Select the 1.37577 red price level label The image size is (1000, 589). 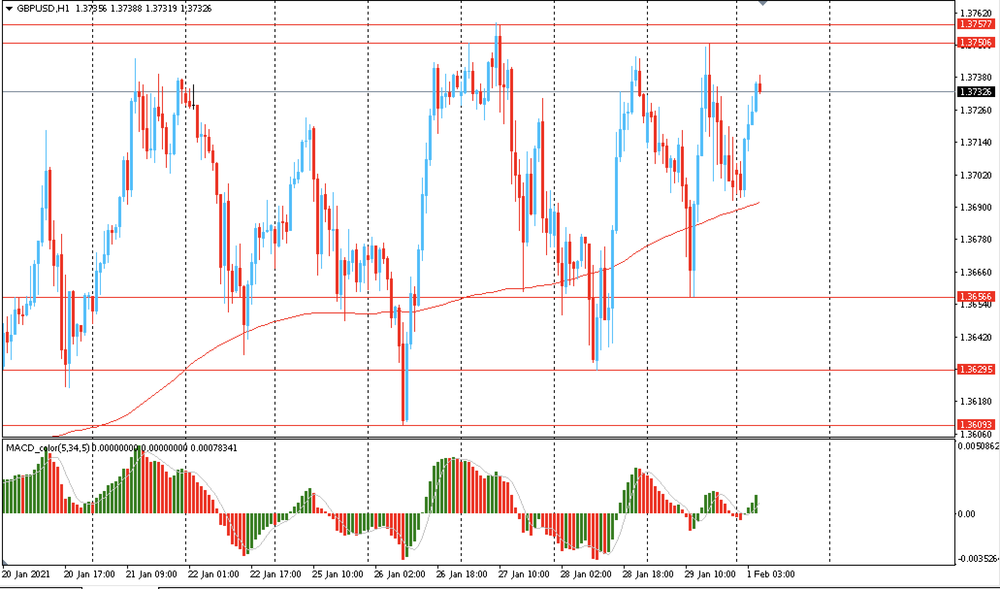pos(974,24)
